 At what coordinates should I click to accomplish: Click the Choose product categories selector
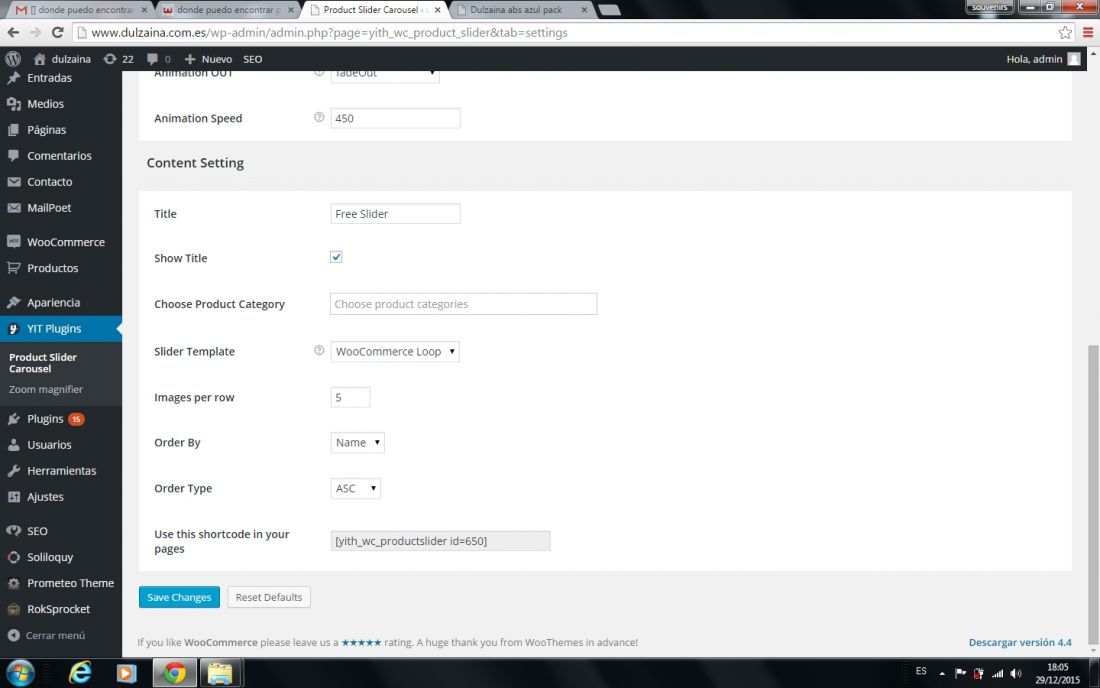point(464,304)
